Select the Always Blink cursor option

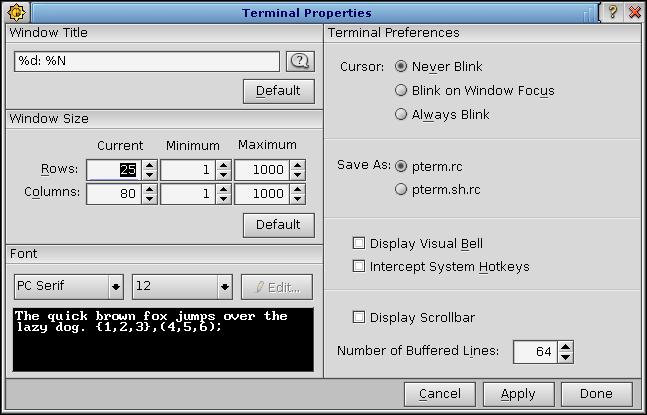coord(401,115)
